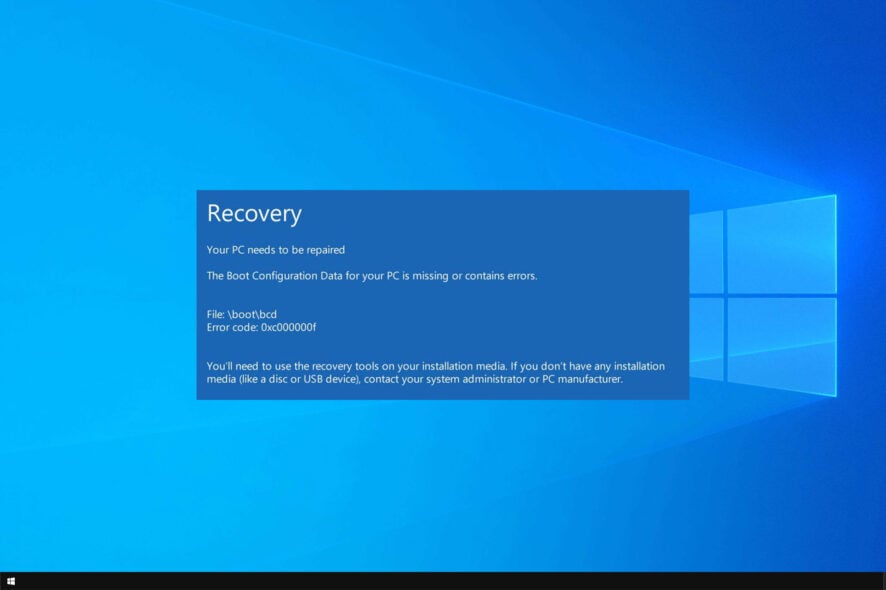
Task: Click the line starting 'You'll need to use the recovery tools'
Action: [436, 366]
